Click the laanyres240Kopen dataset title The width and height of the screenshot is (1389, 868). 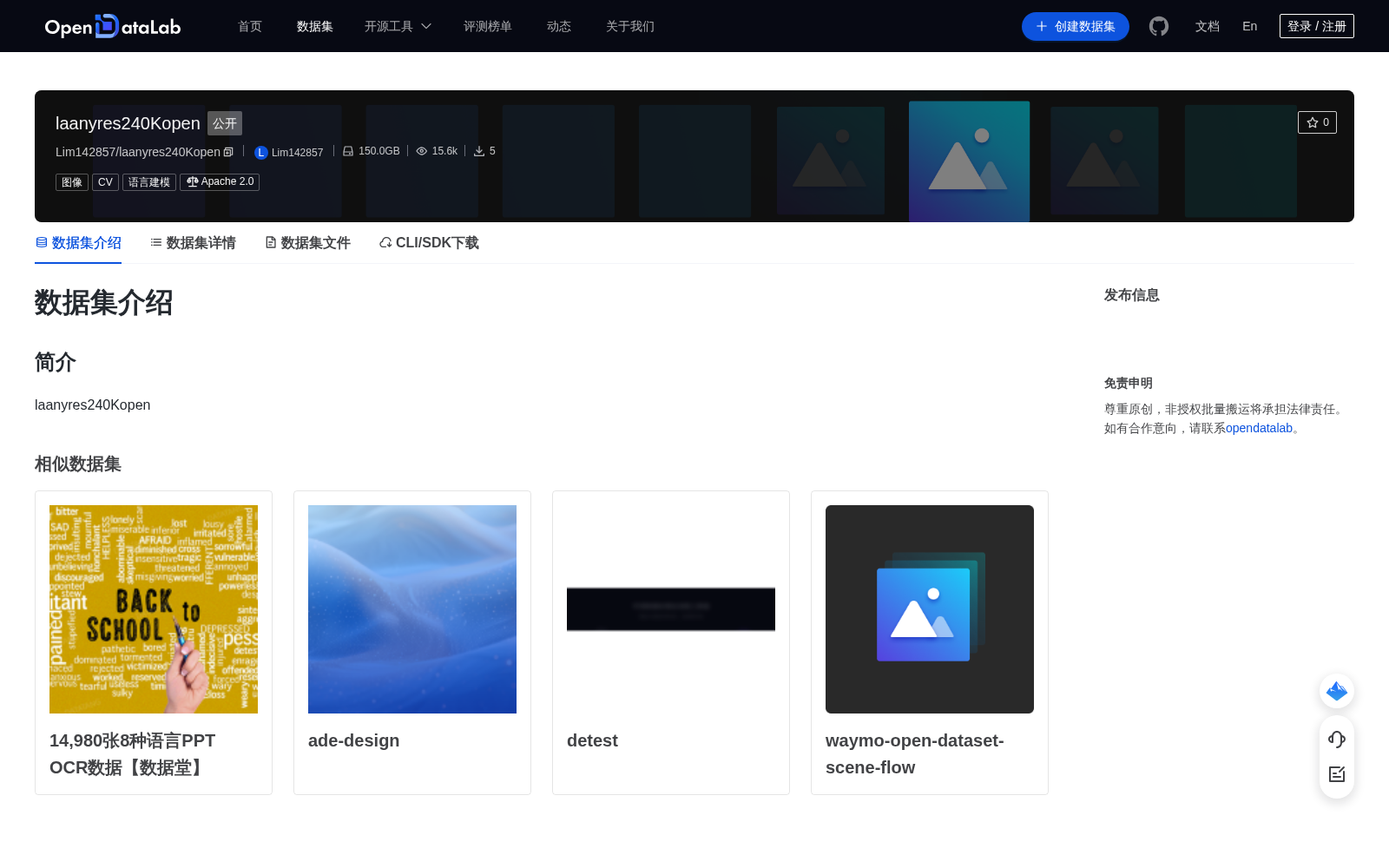coord(128,123)
